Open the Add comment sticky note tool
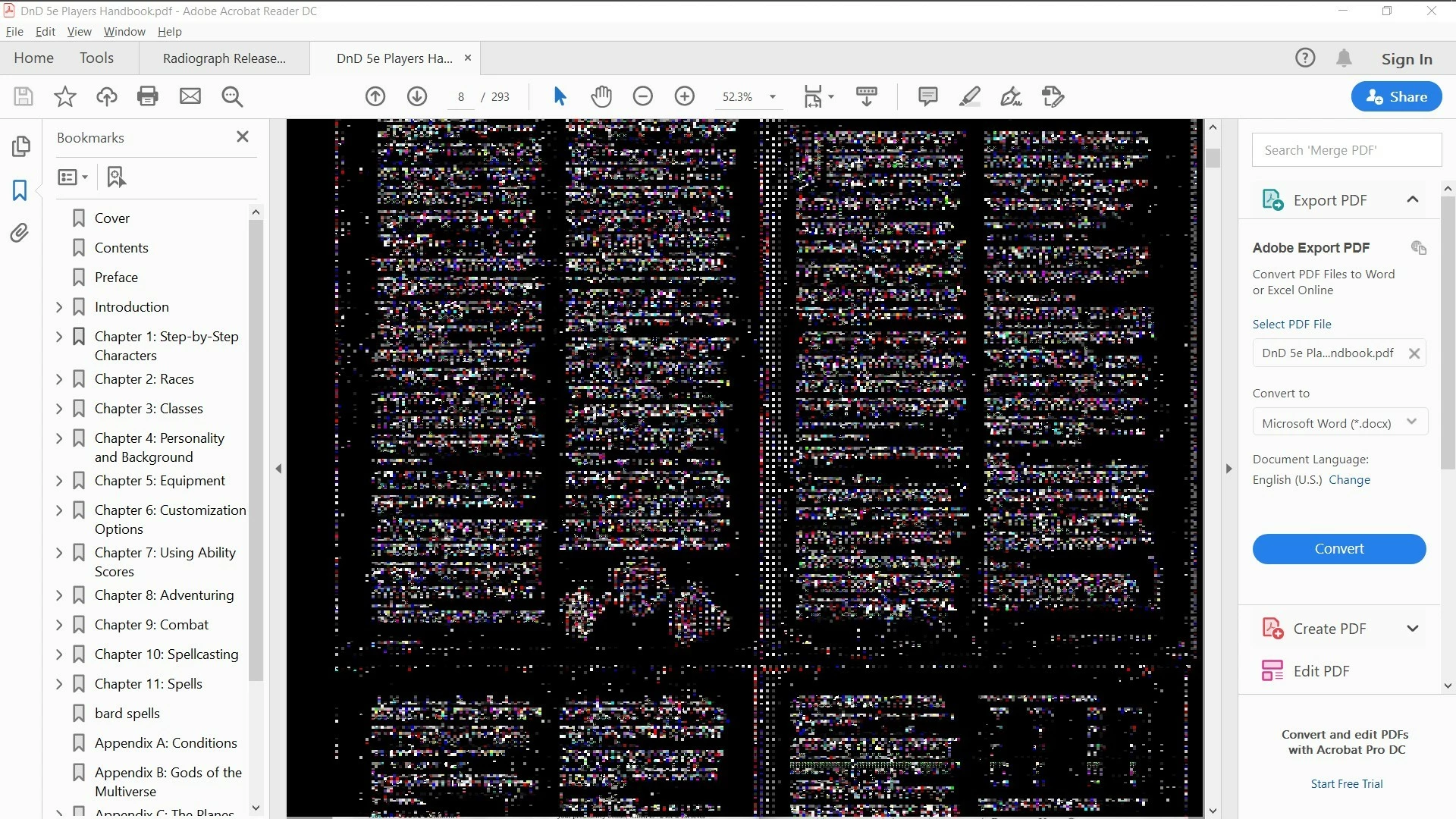This screenshot has width=1456, height=819. [927, 96]
